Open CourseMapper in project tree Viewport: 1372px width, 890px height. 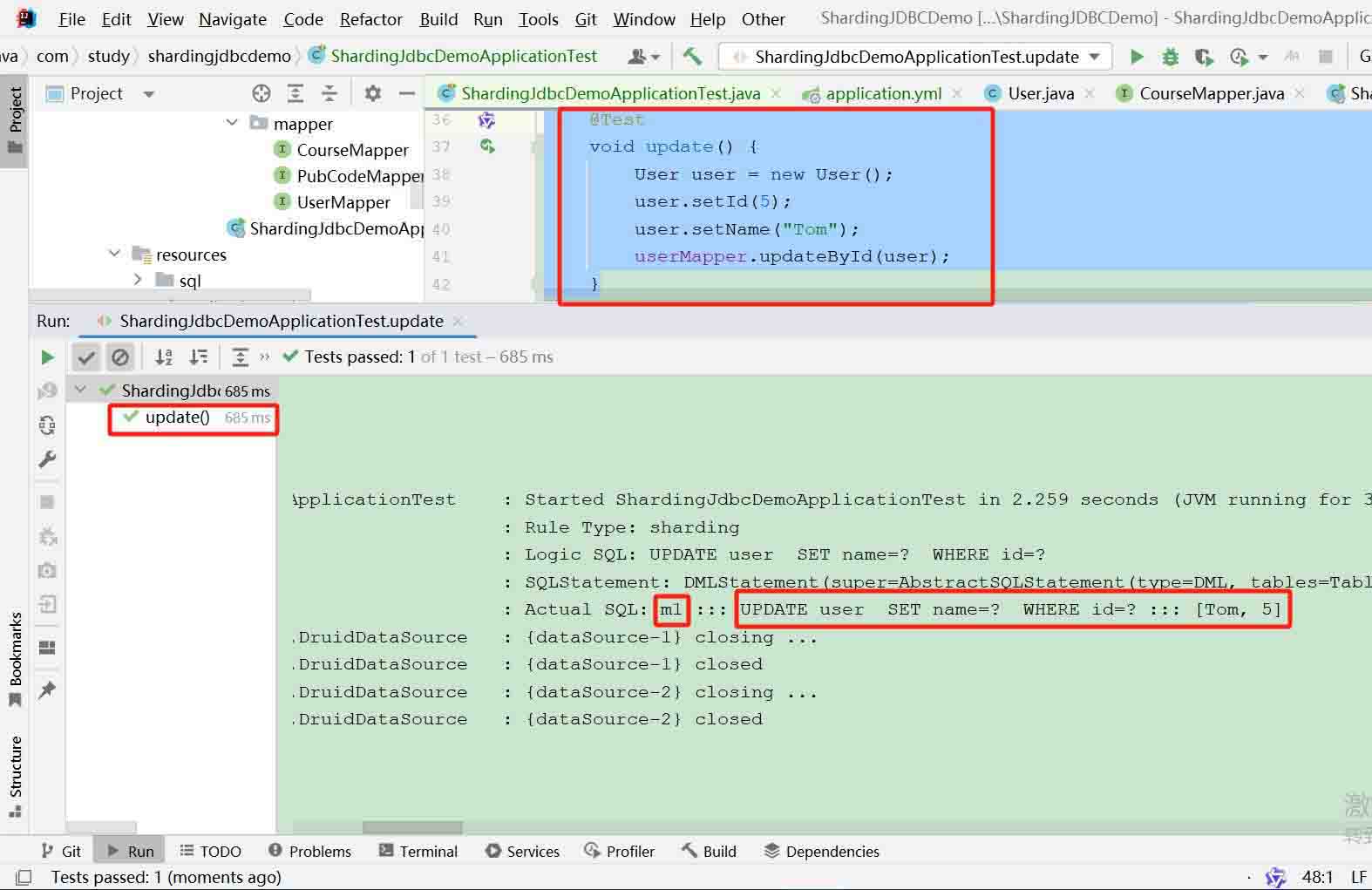[x=352, y=150]
